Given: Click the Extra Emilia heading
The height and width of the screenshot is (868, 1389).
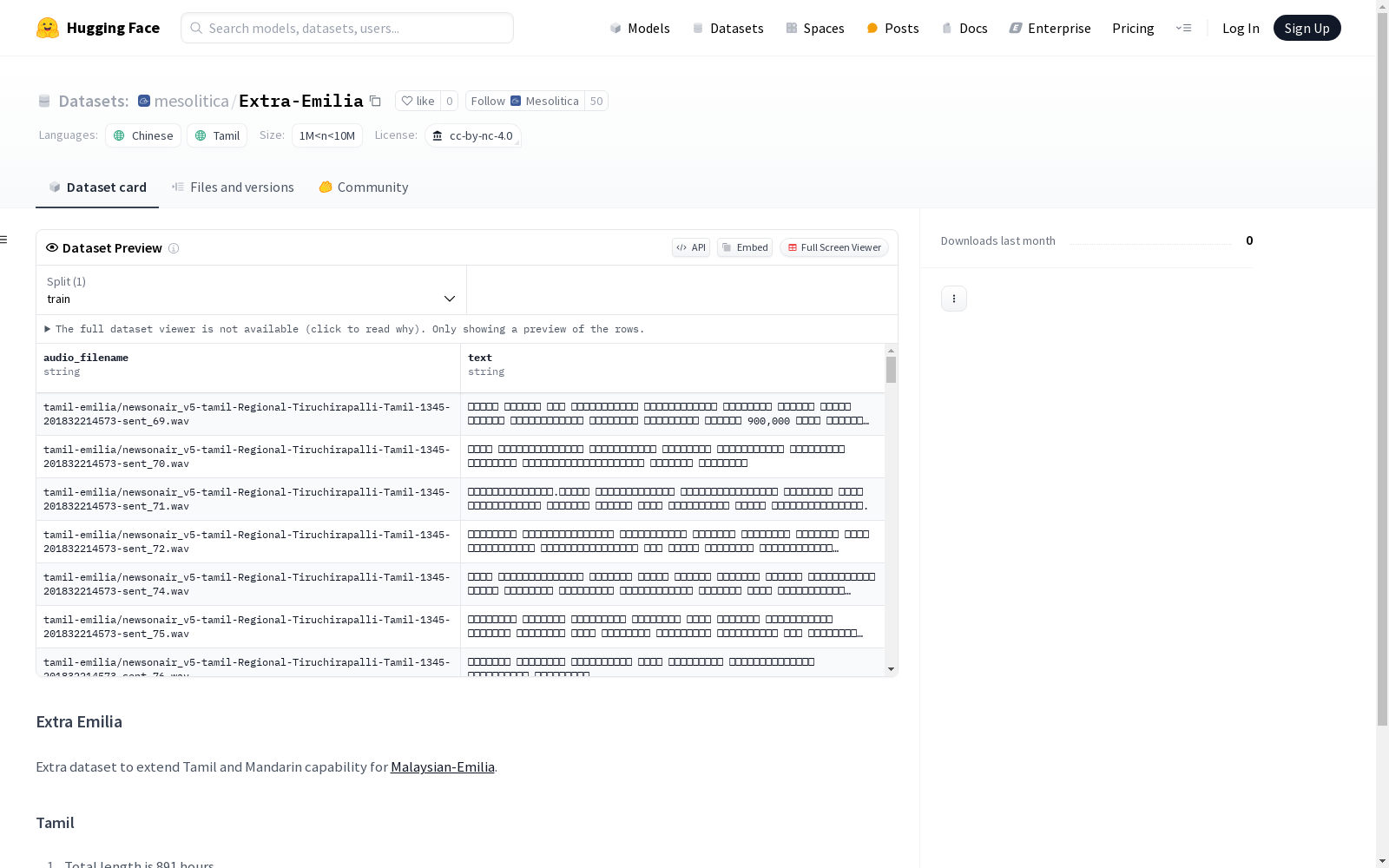Looking at the screenshot, I should click(79, 721).
